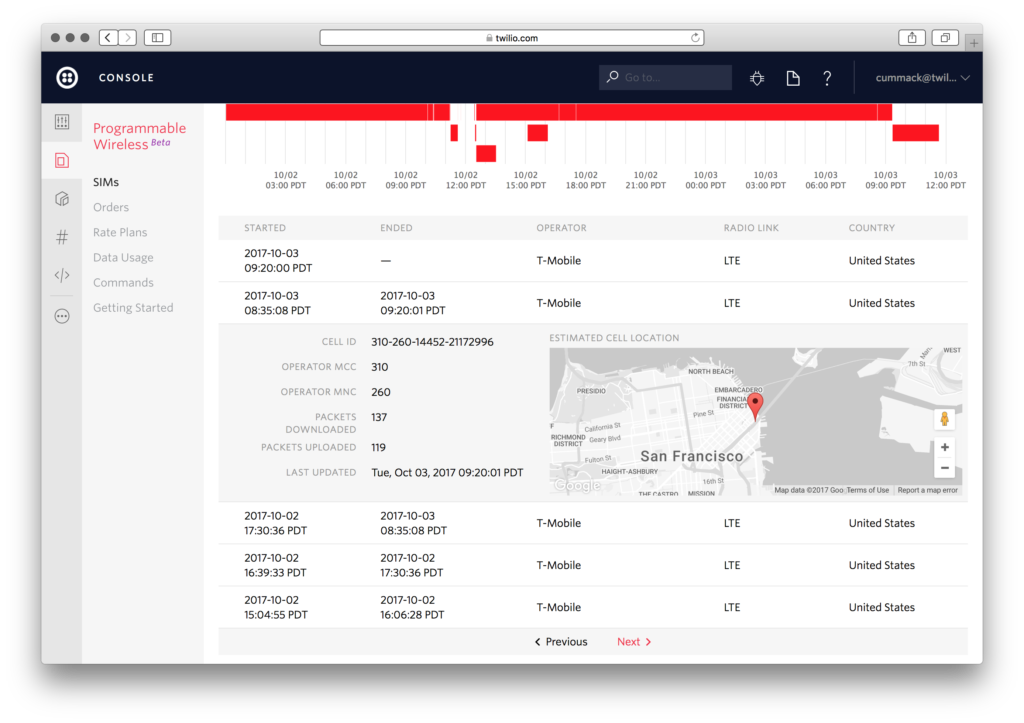Click the twilio.com address bar

[x=512, y=38]
